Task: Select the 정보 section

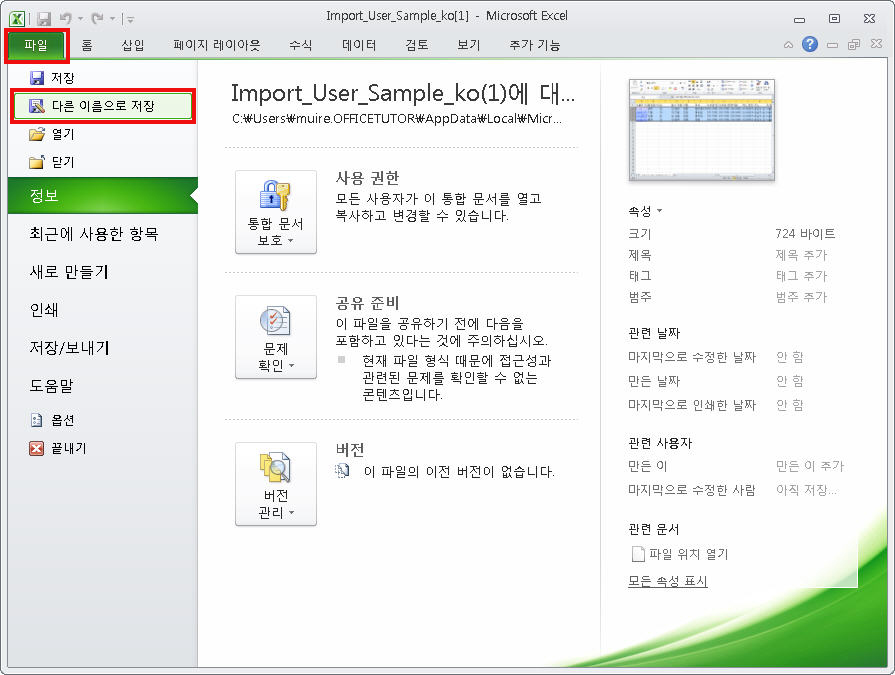Action: pos(103,196)
